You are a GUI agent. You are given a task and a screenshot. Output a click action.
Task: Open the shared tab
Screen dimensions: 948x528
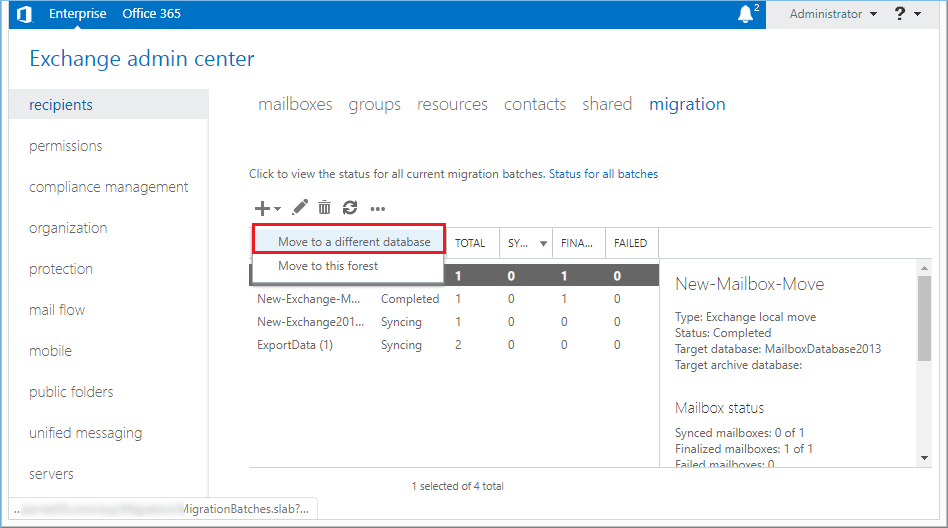pos(607,104)
